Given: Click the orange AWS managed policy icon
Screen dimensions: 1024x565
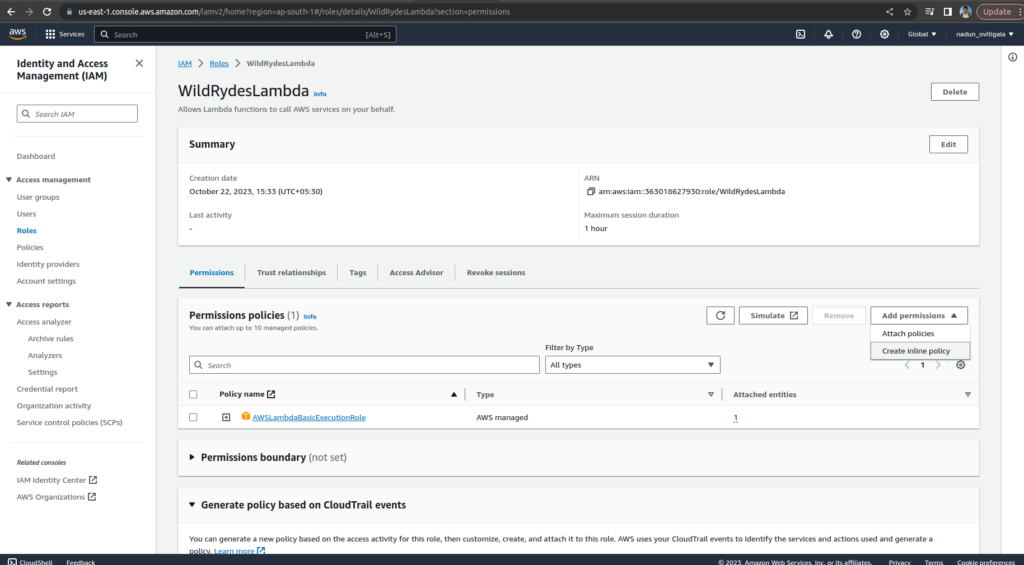Looking at the screenshot, I should coord(246,416).
